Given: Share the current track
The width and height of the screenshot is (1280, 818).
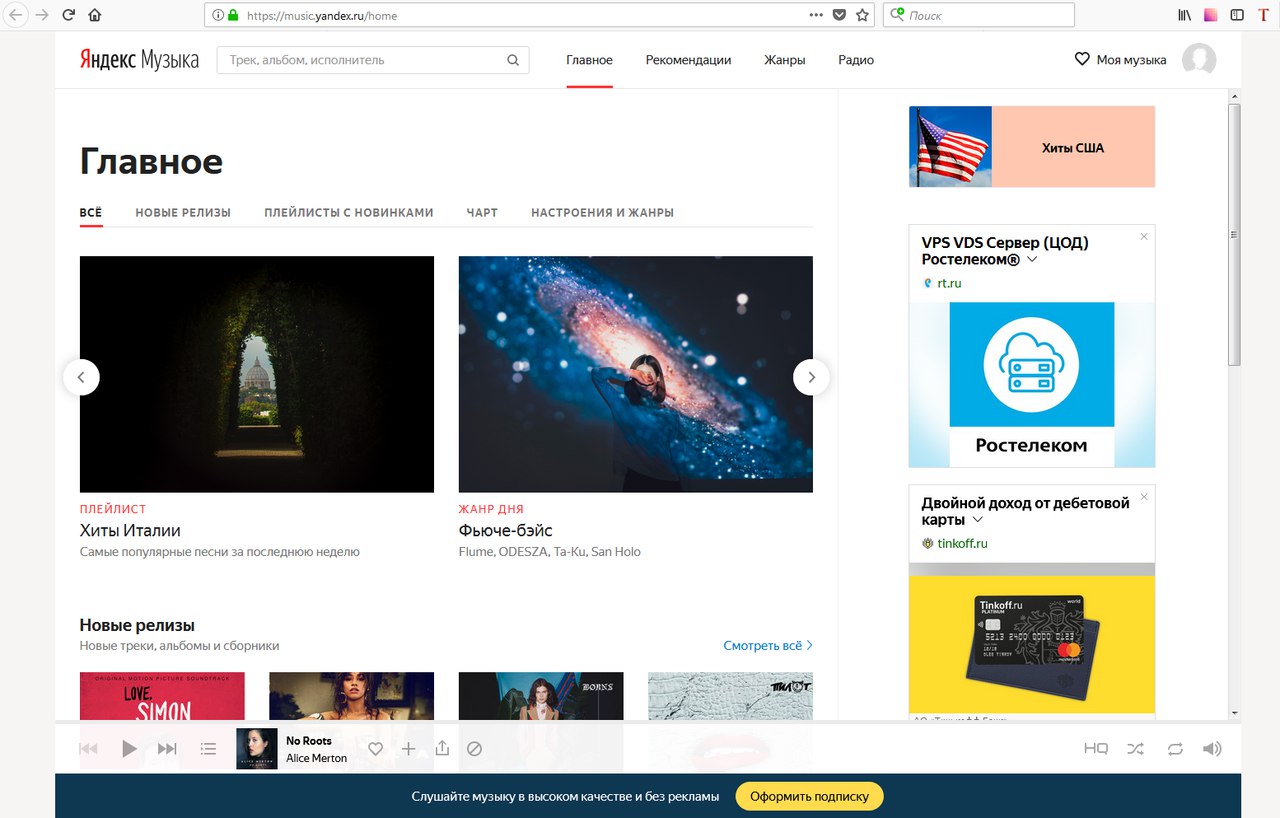Looking at the screenshot, I should pos(442,748).
